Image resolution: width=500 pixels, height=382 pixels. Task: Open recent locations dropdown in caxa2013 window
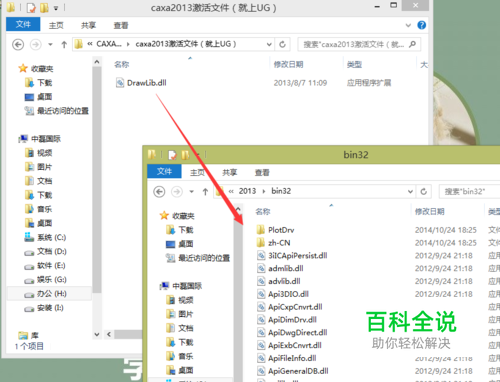(50, 44)
